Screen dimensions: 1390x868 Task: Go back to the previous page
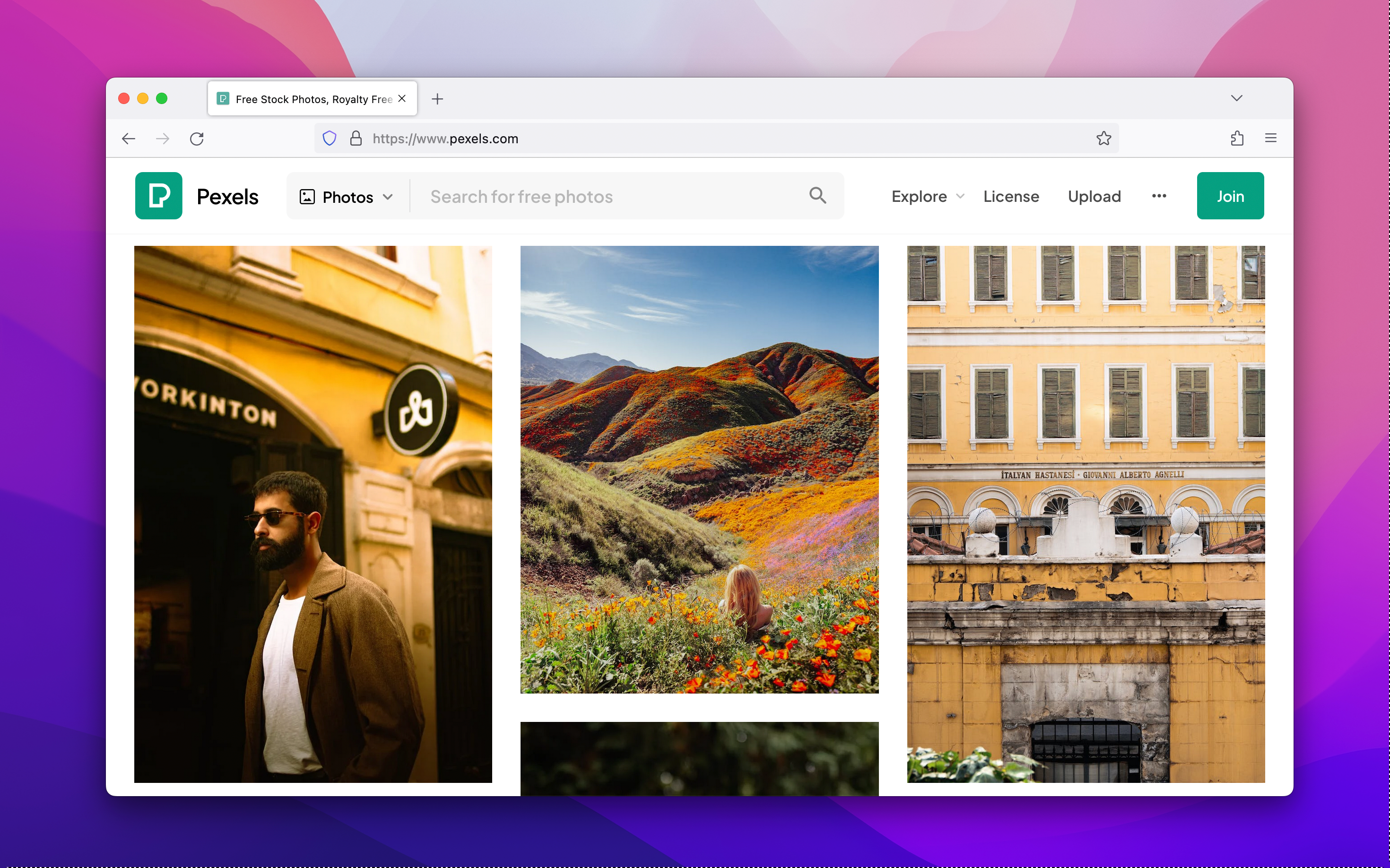coord(129,139)
